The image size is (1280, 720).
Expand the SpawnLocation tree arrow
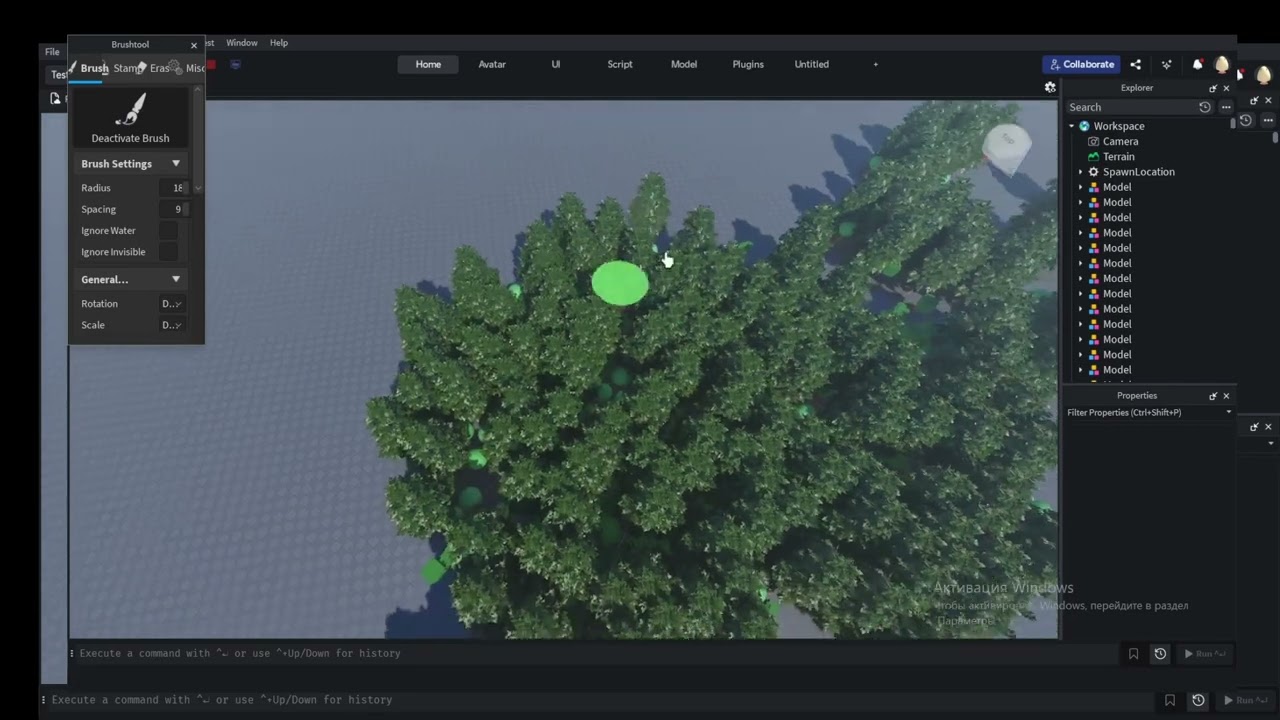[x=1080, y=172]
